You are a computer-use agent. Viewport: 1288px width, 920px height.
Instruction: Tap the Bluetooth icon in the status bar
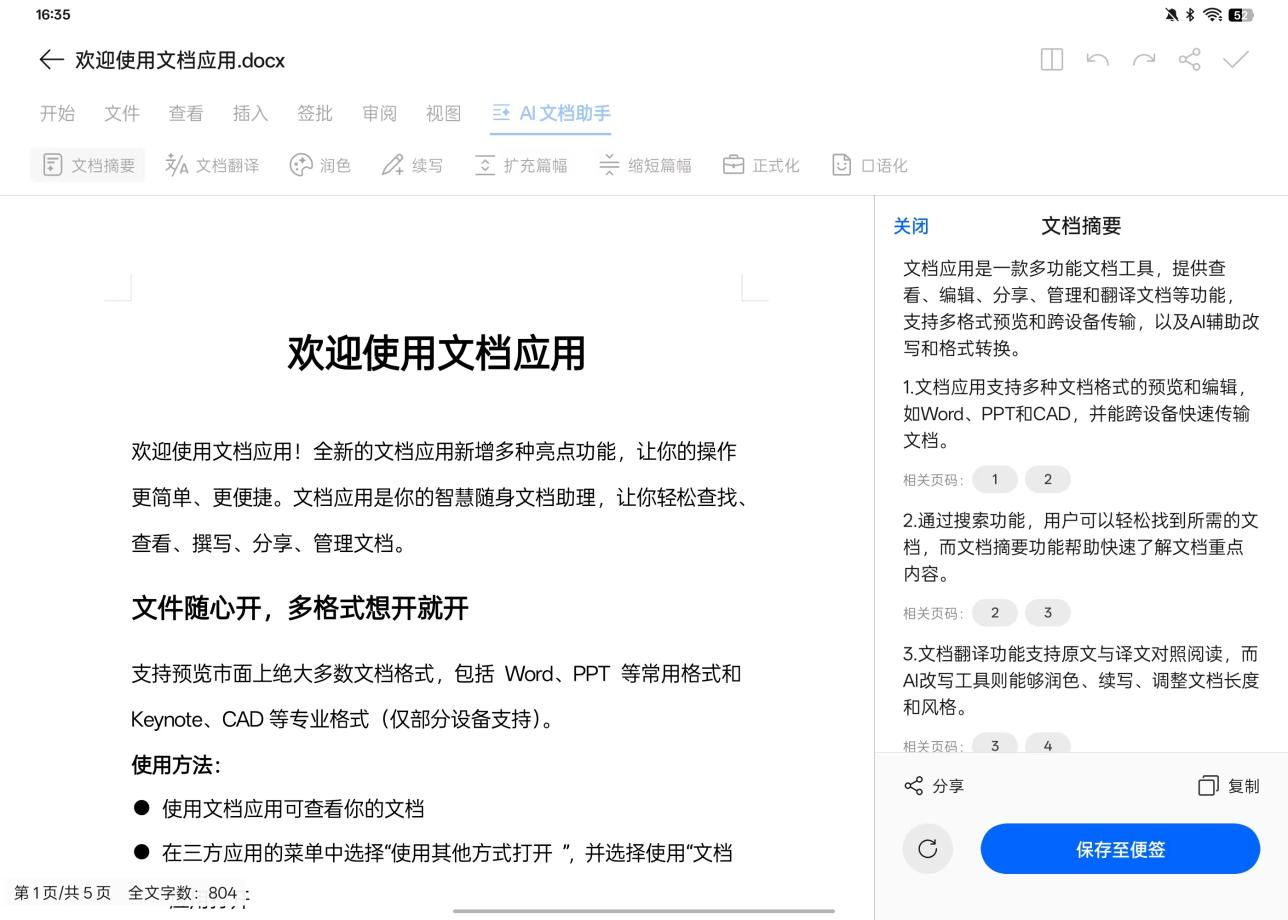click(1190, 15)
